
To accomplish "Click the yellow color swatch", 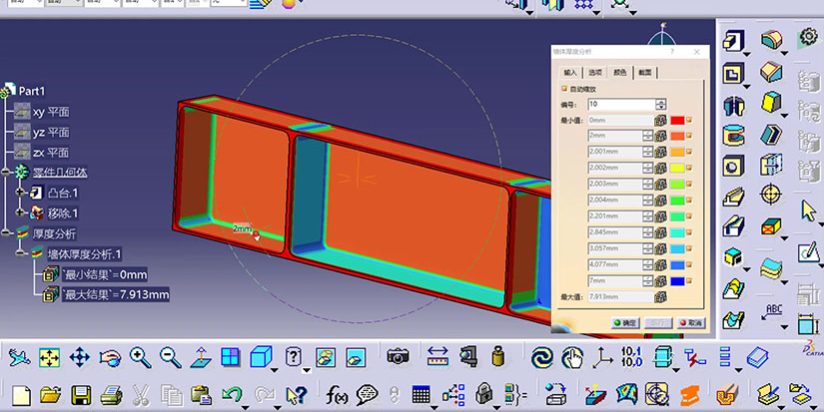I will point(677,167).
